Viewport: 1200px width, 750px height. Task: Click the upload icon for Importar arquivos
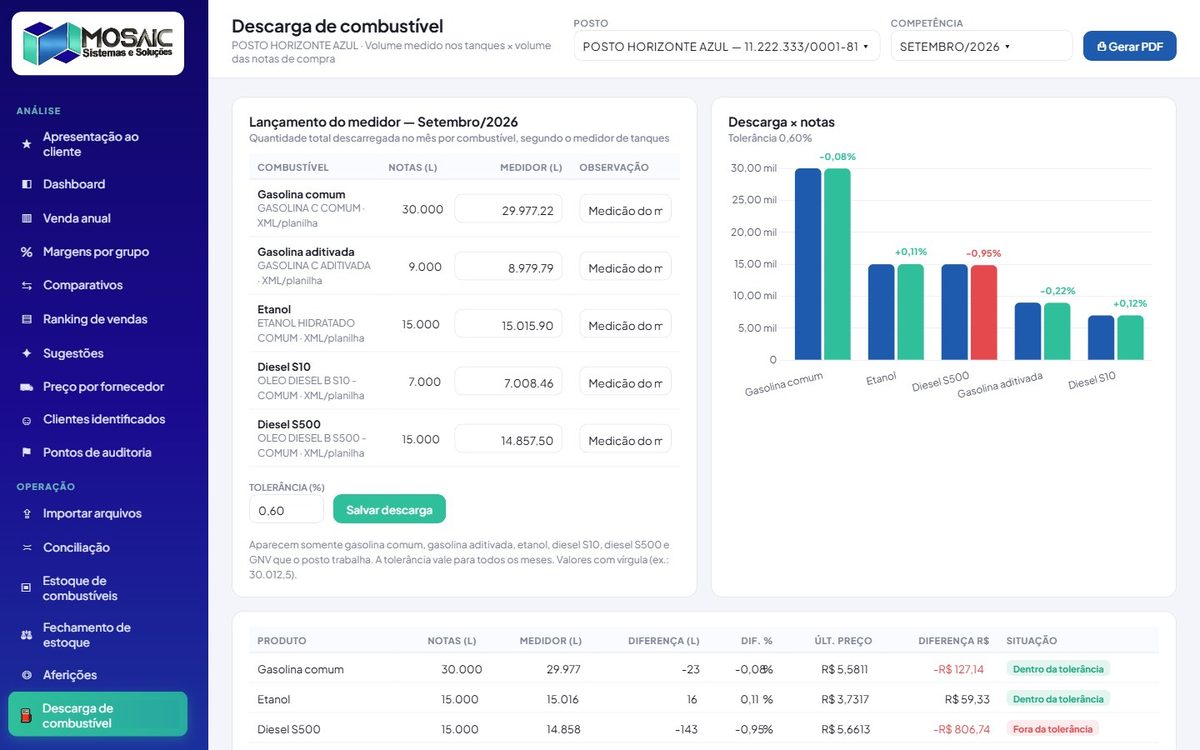pos(27,513)
